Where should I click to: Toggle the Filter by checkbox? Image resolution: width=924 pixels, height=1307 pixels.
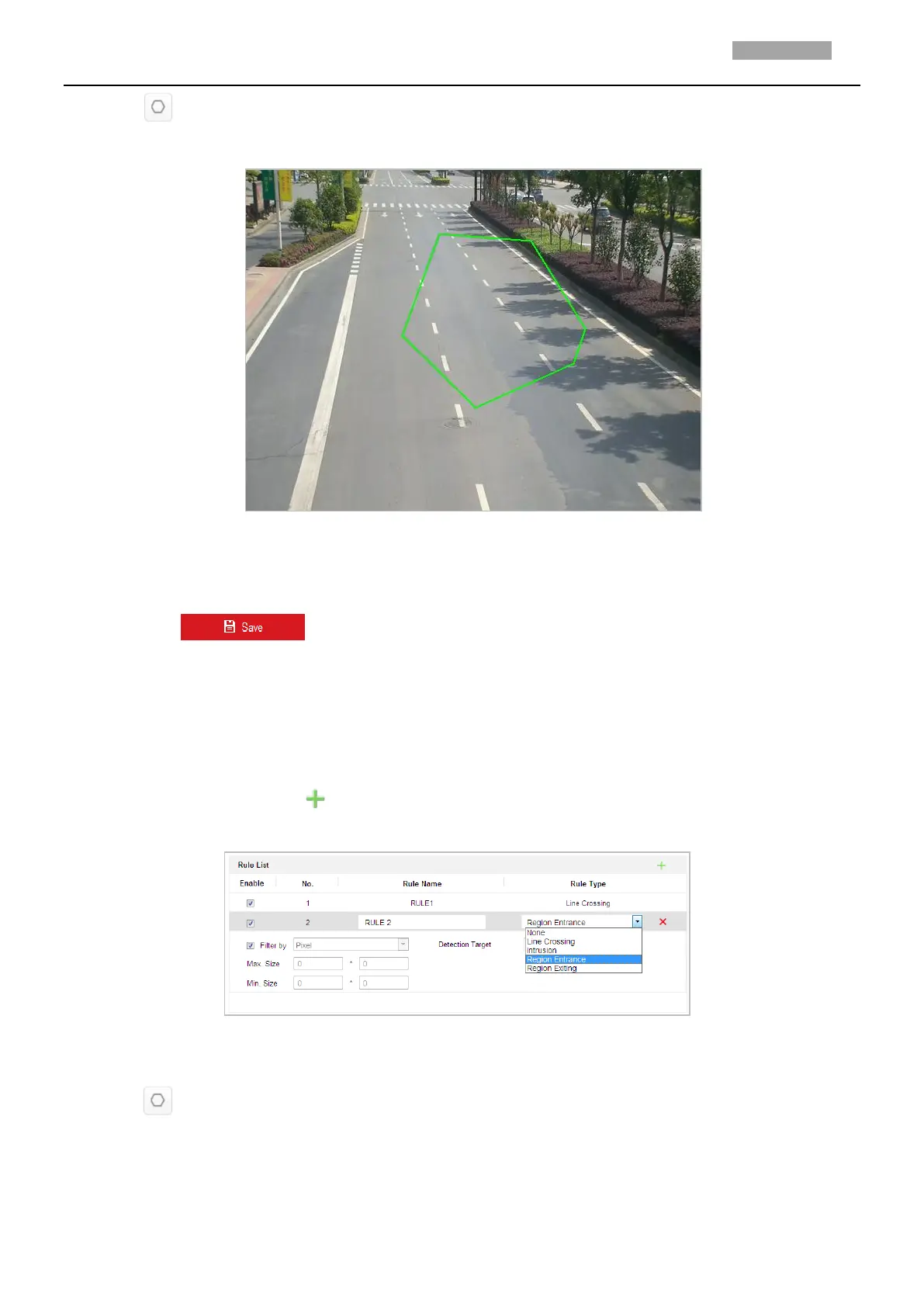(x=251, y=945)
